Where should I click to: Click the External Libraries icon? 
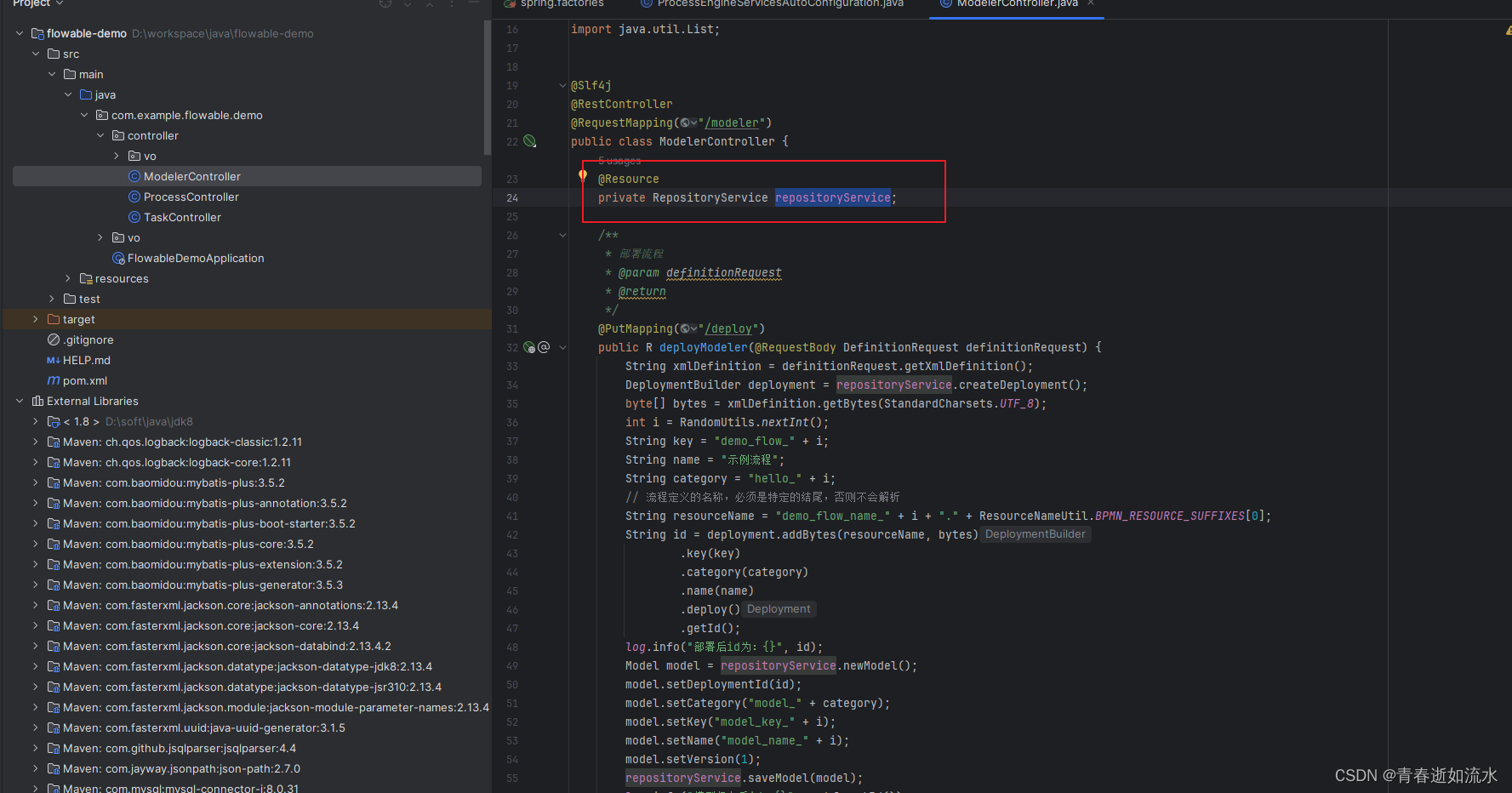(x=37, y=401)
